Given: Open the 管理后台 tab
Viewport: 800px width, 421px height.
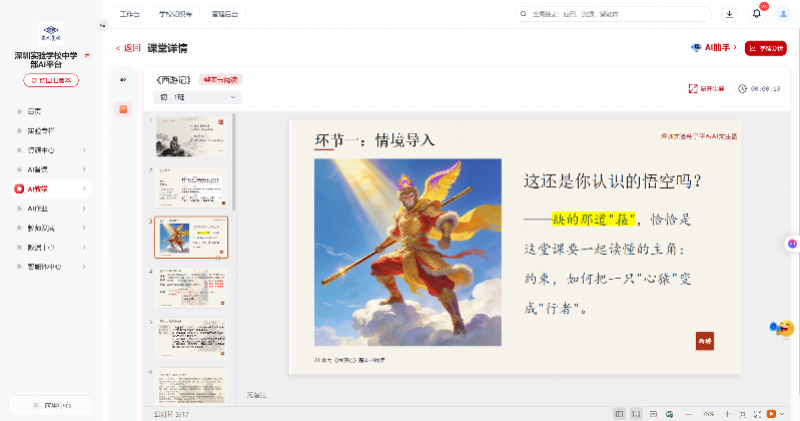Looking at the screenshot, I should (224, 14).
